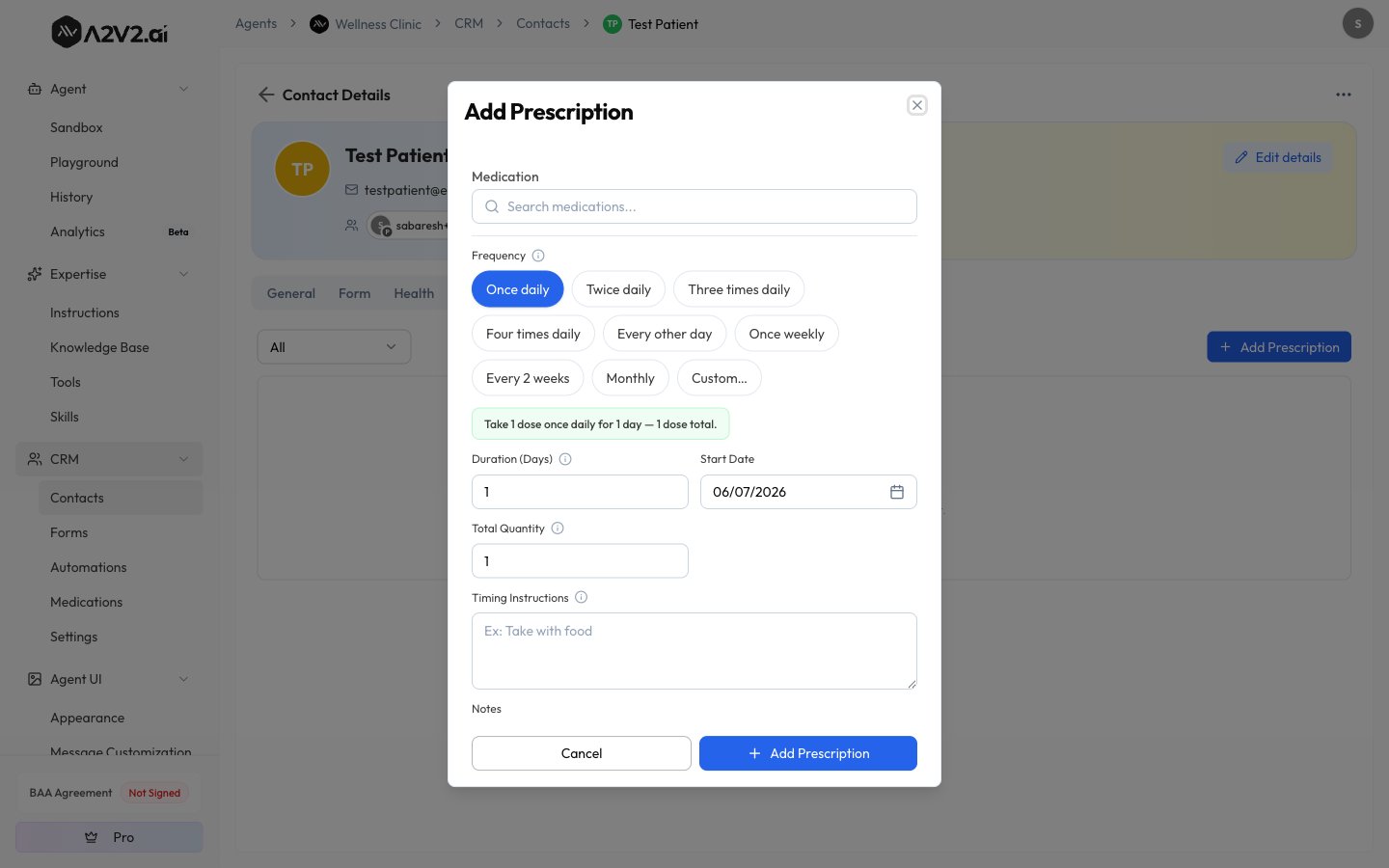1389x868 pixels.
Task: Open the Health tab
Action: click(x=414, y=293)
